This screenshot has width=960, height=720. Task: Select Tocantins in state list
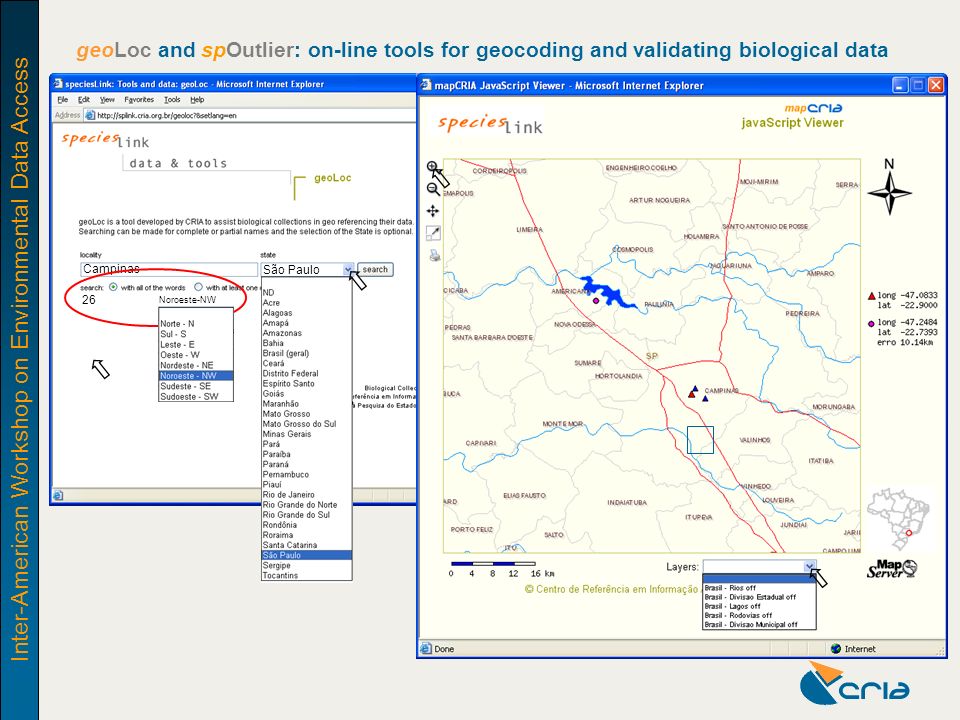click(x=306, y=576)
